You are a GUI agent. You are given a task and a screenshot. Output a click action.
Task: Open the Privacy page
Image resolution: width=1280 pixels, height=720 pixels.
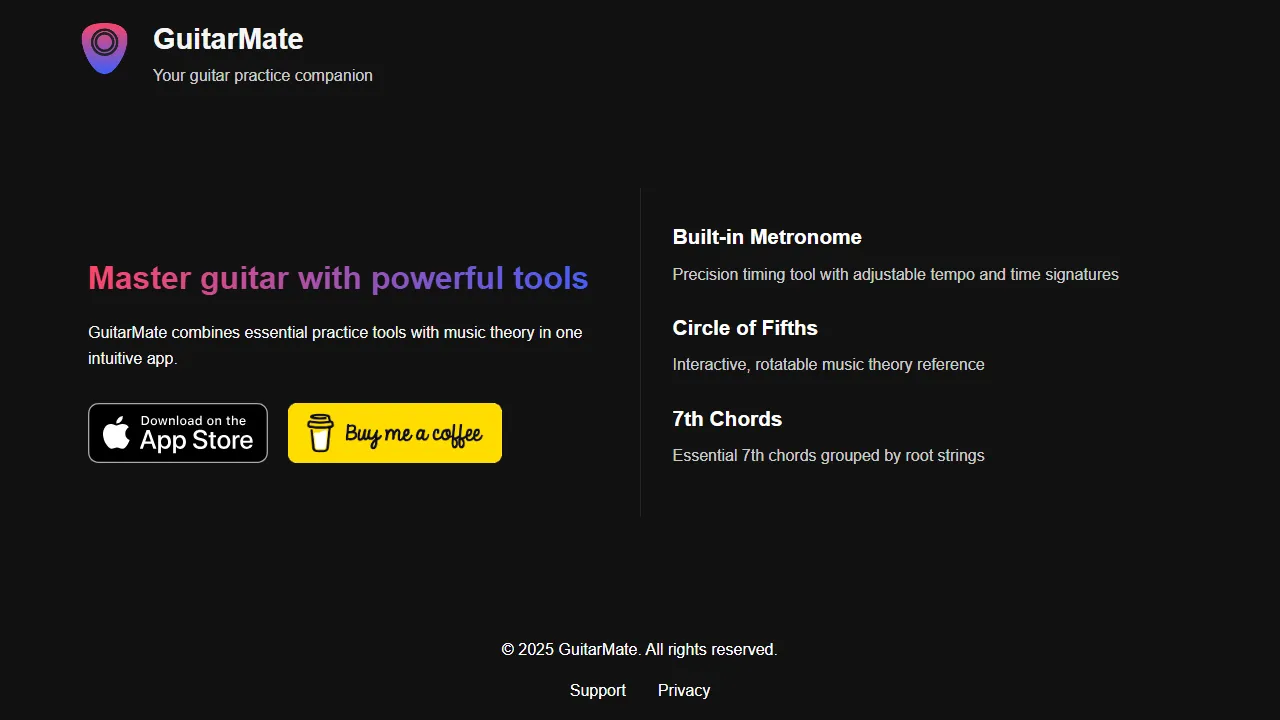click(683, 690)
